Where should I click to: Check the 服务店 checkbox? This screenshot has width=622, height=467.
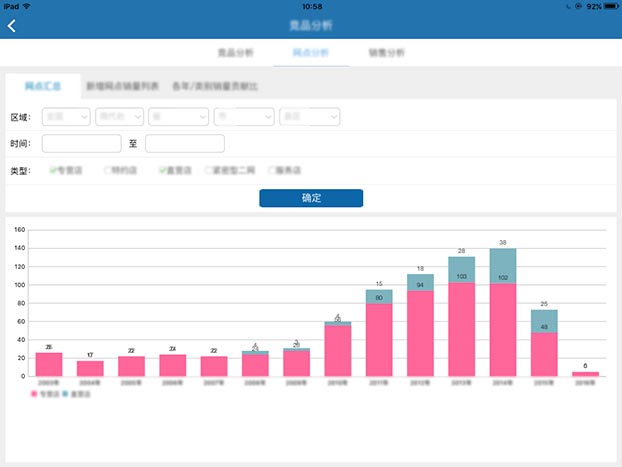point(271,171)
